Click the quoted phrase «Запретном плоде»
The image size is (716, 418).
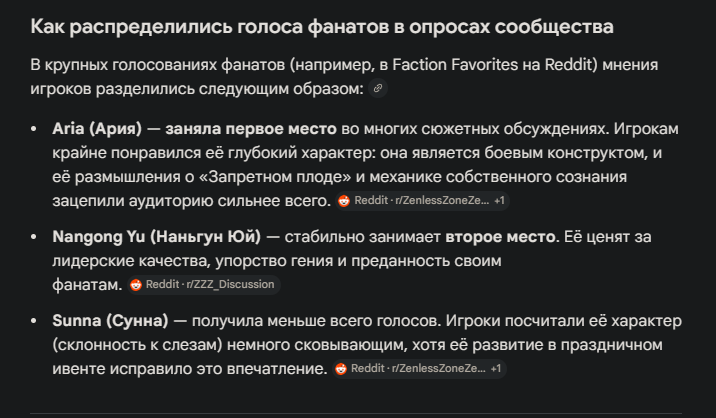[x=275, y=177]
